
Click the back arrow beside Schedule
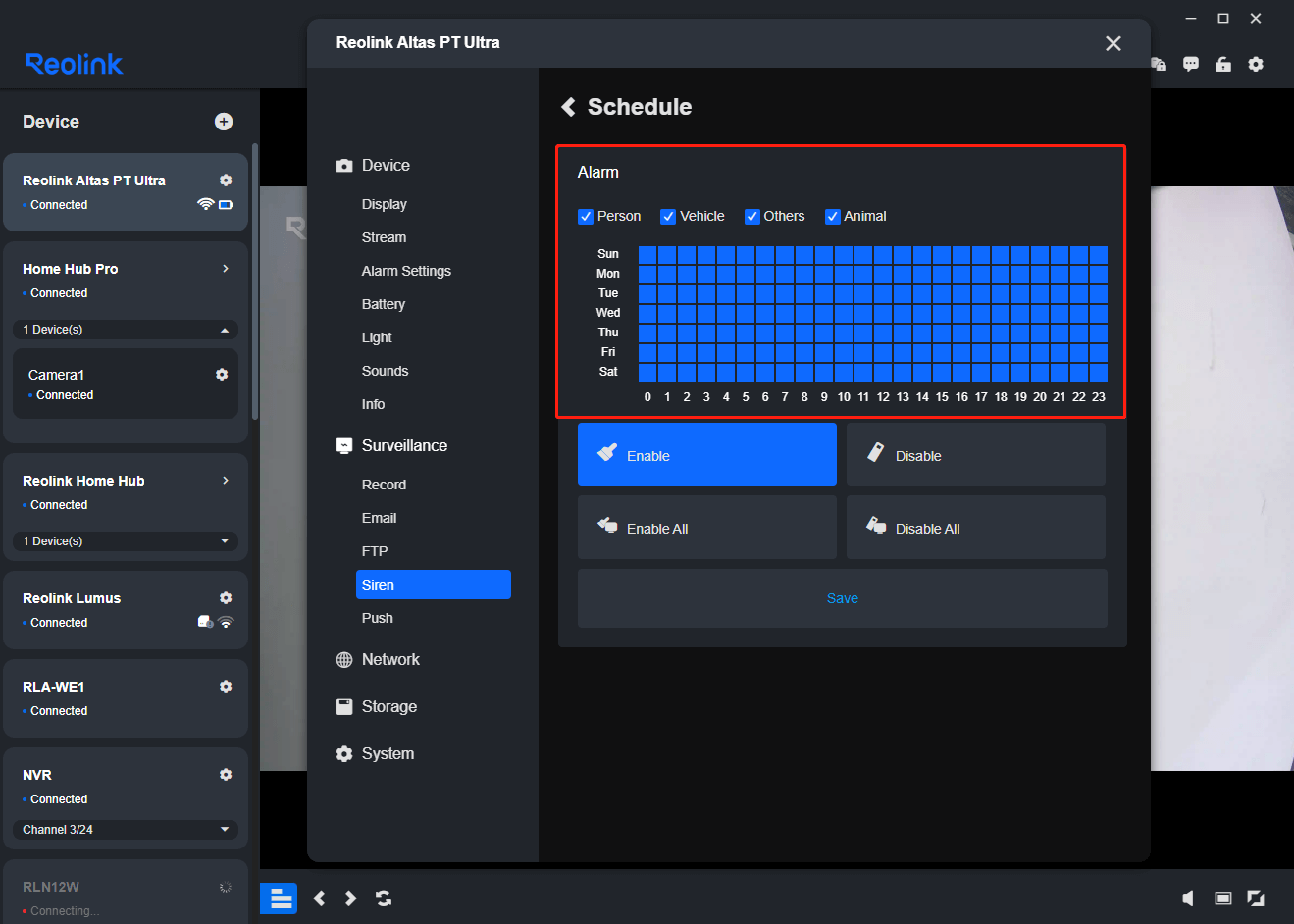click(568, 107)
